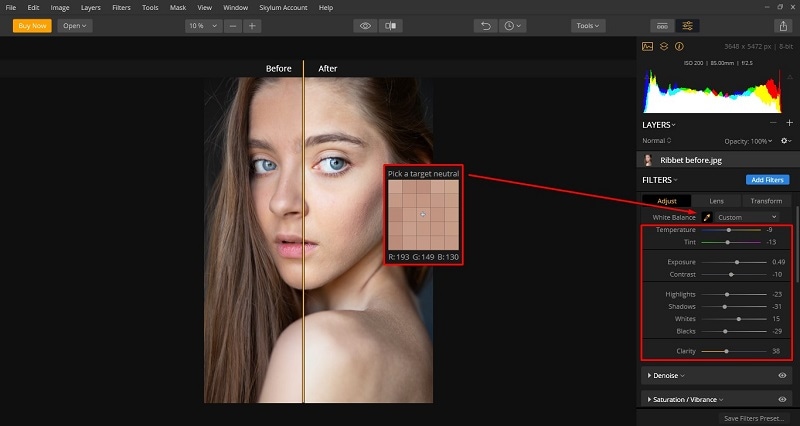800x426 pixels.
Task: Adjust the Tint slider
Action: (x=731, y=242)
